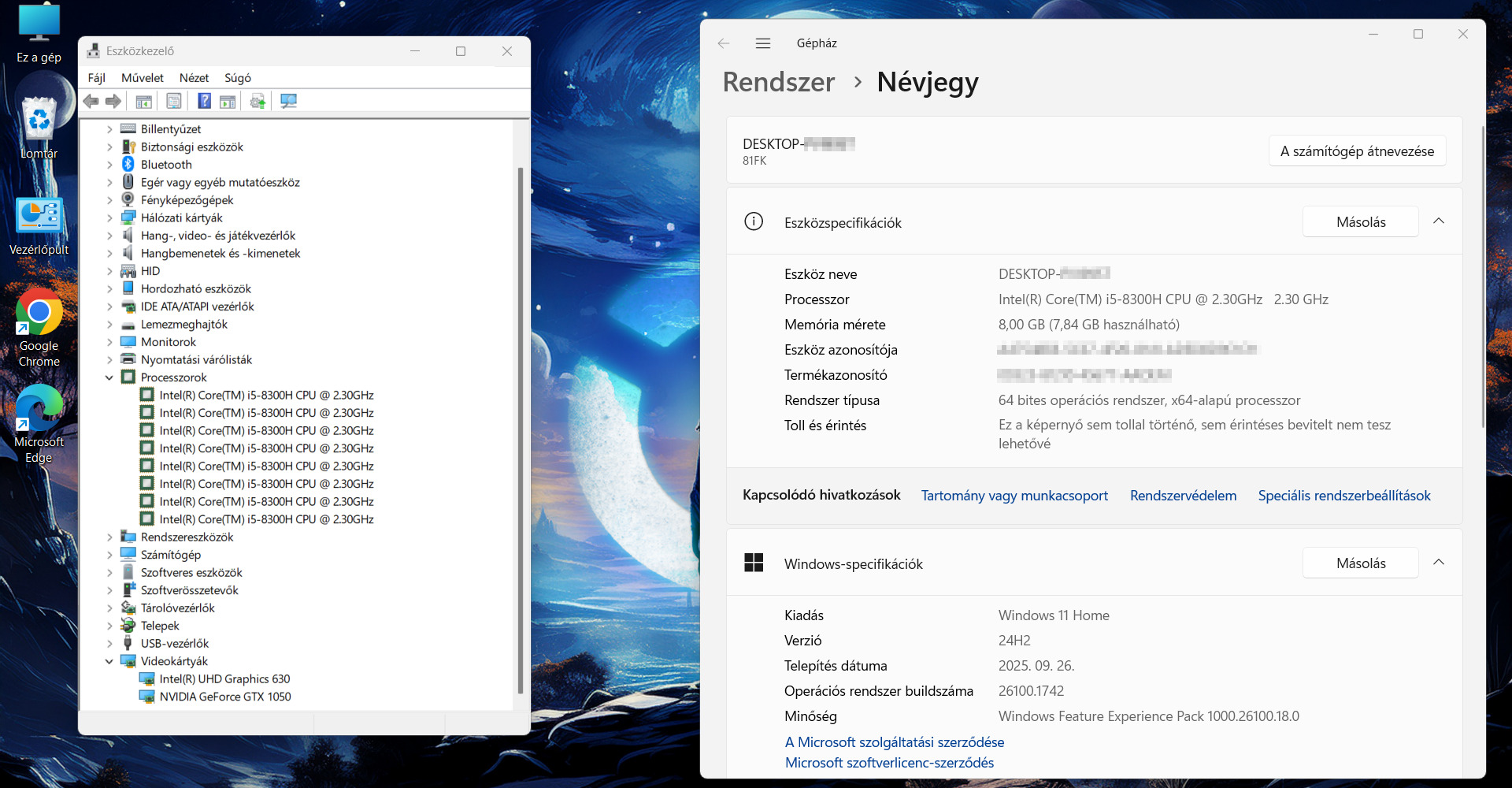The height and width of the screenshot is (788, 1512).
Task: Open Tartomány vagy munkacsoport link
Action: click(x=1014, y=496)
